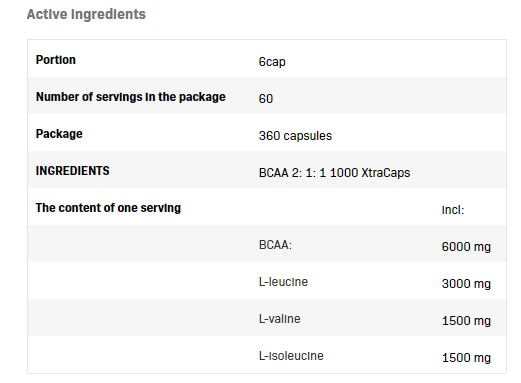Select the Package row label

coord(59,134)
